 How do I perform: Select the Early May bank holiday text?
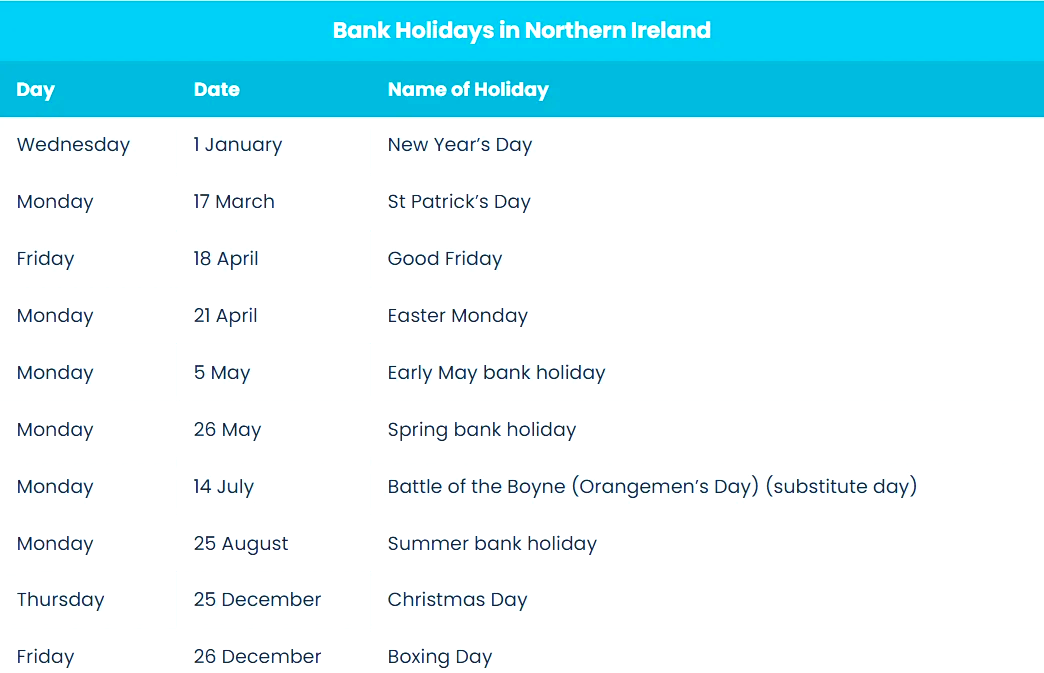coord(496,372)
